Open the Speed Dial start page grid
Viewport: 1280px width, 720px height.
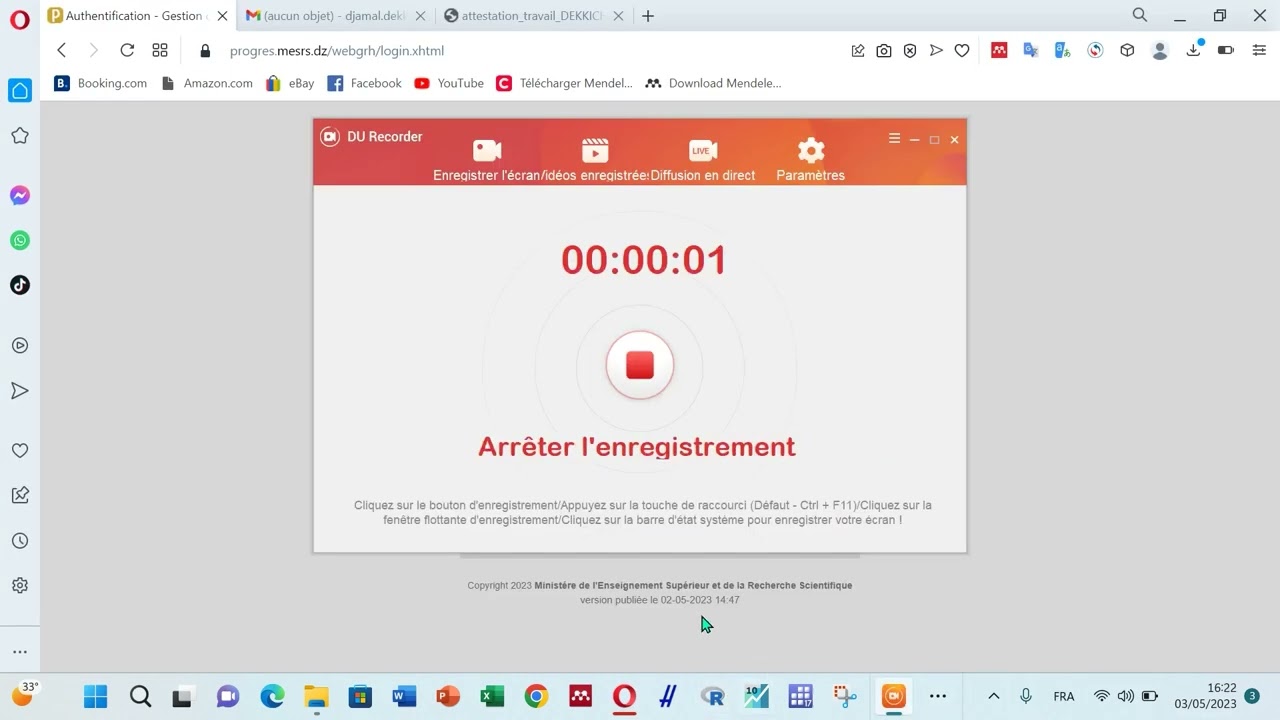(160, 50)
